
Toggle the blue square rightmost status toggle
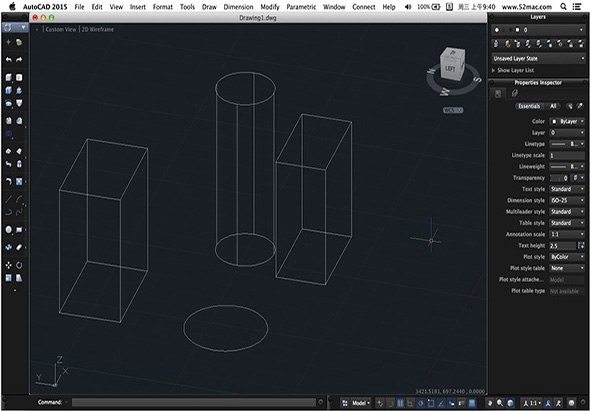(471, 403)
